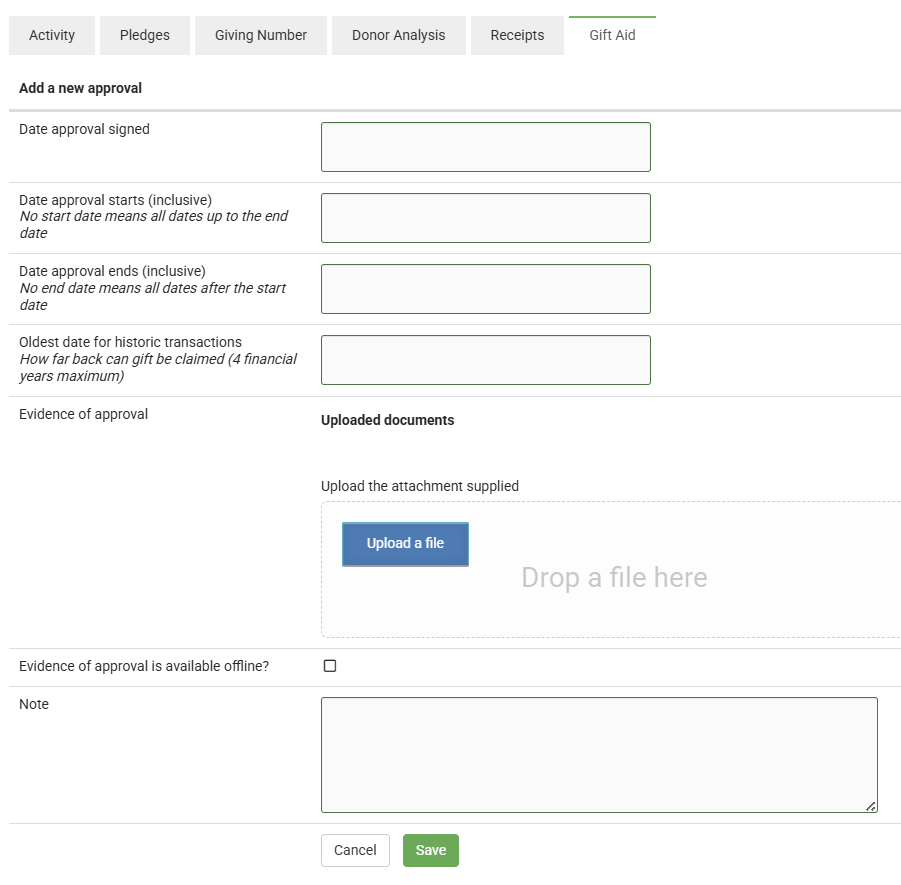Focus the Date approval signed field

[486, 147]
